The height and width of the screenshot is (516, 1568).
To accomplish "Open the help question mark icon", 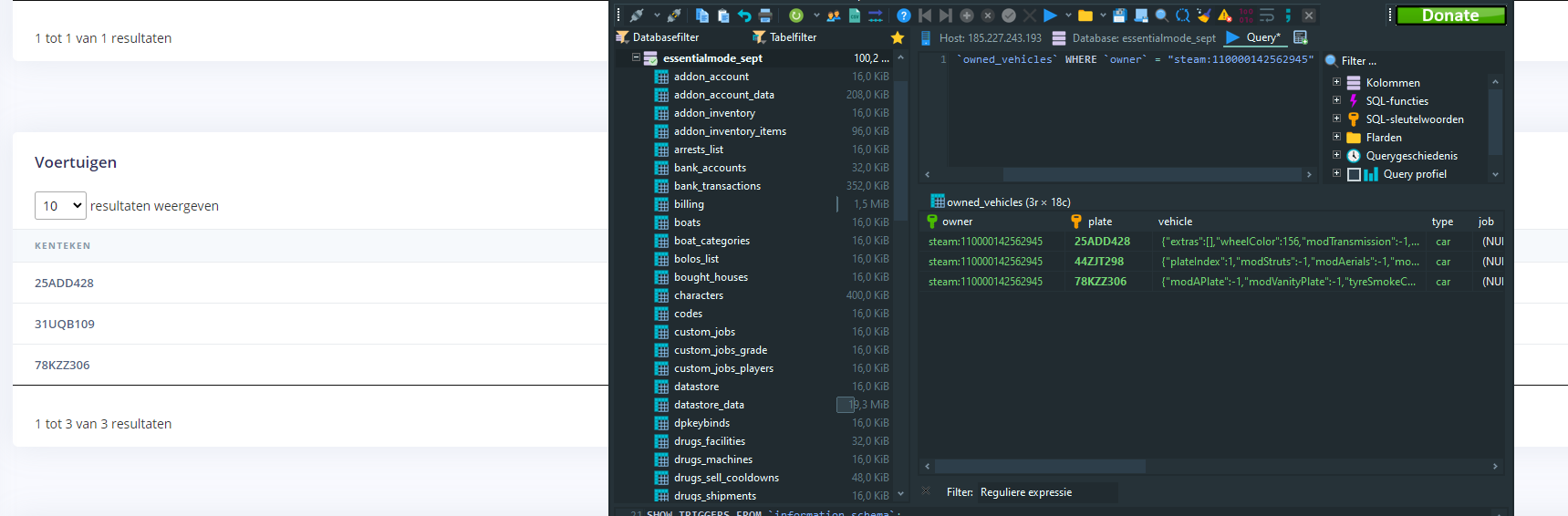I will click(903, 15).
